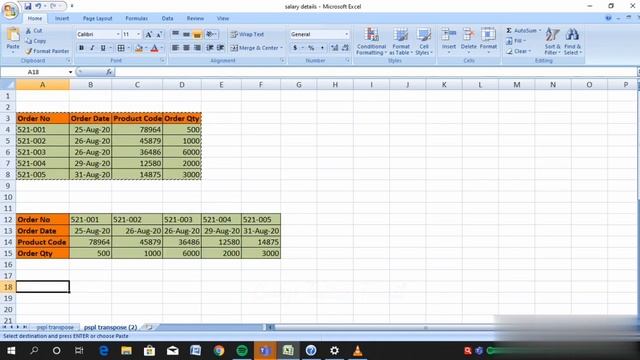
Task: Switch to the Data tab
Action: click(x=167, y=18)
